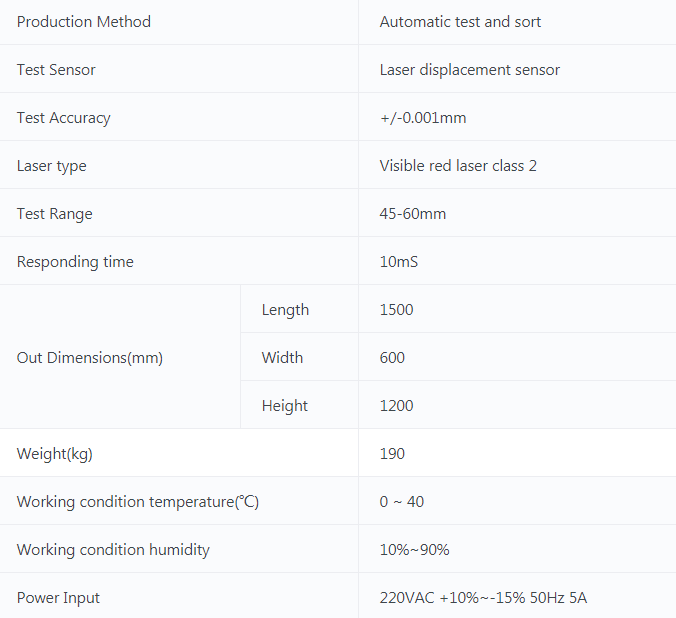Select 'Visible red laser class 2' cell
Viewport: 676px width, 618px height.
pos(458,166)
